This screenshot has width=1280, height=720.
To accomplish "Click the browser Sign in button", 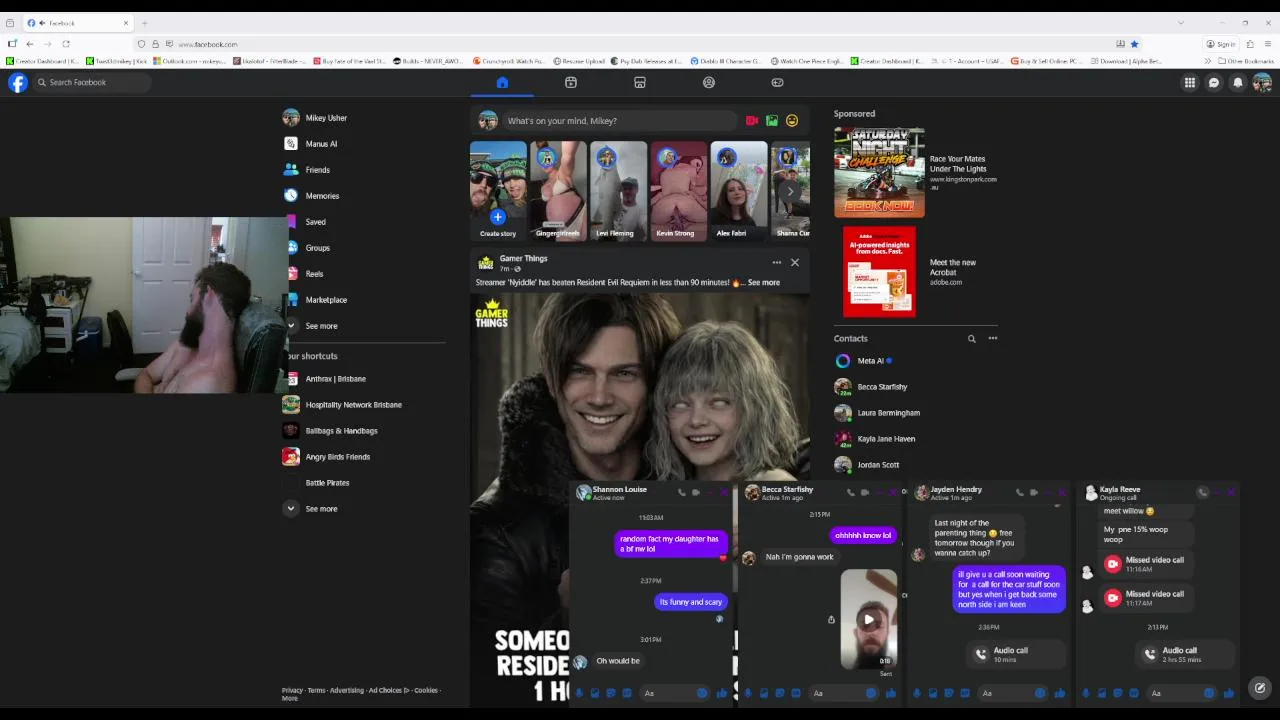I will coord(1222,44).
